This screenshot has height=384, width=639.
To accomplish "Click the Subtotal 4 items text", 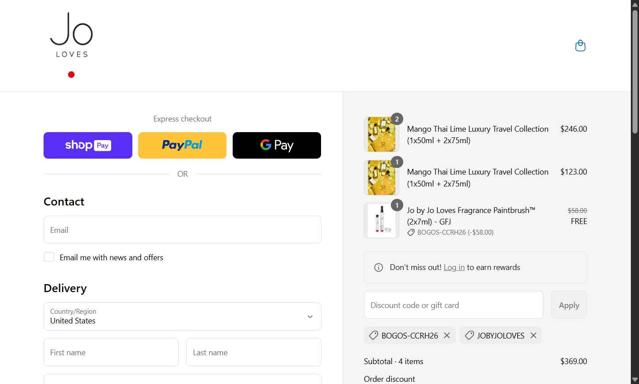I will point(393,361).
